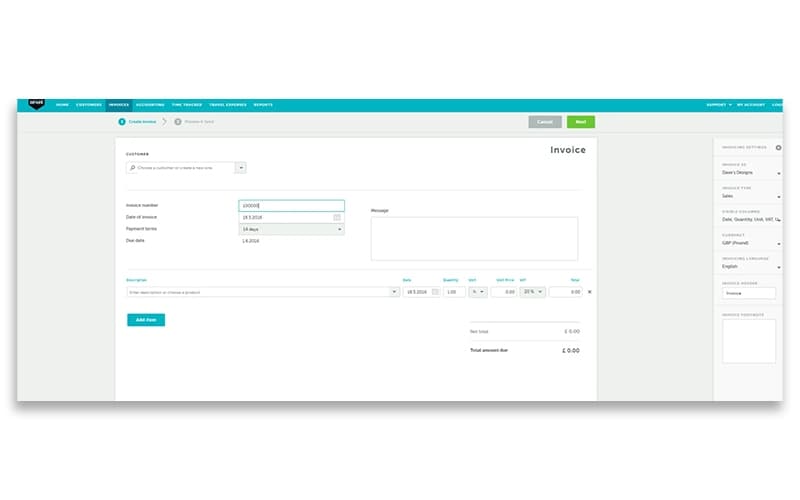800x500 pixels.
Task: Open Travel Expenses in the nav bar
Action: pos(228,105)
